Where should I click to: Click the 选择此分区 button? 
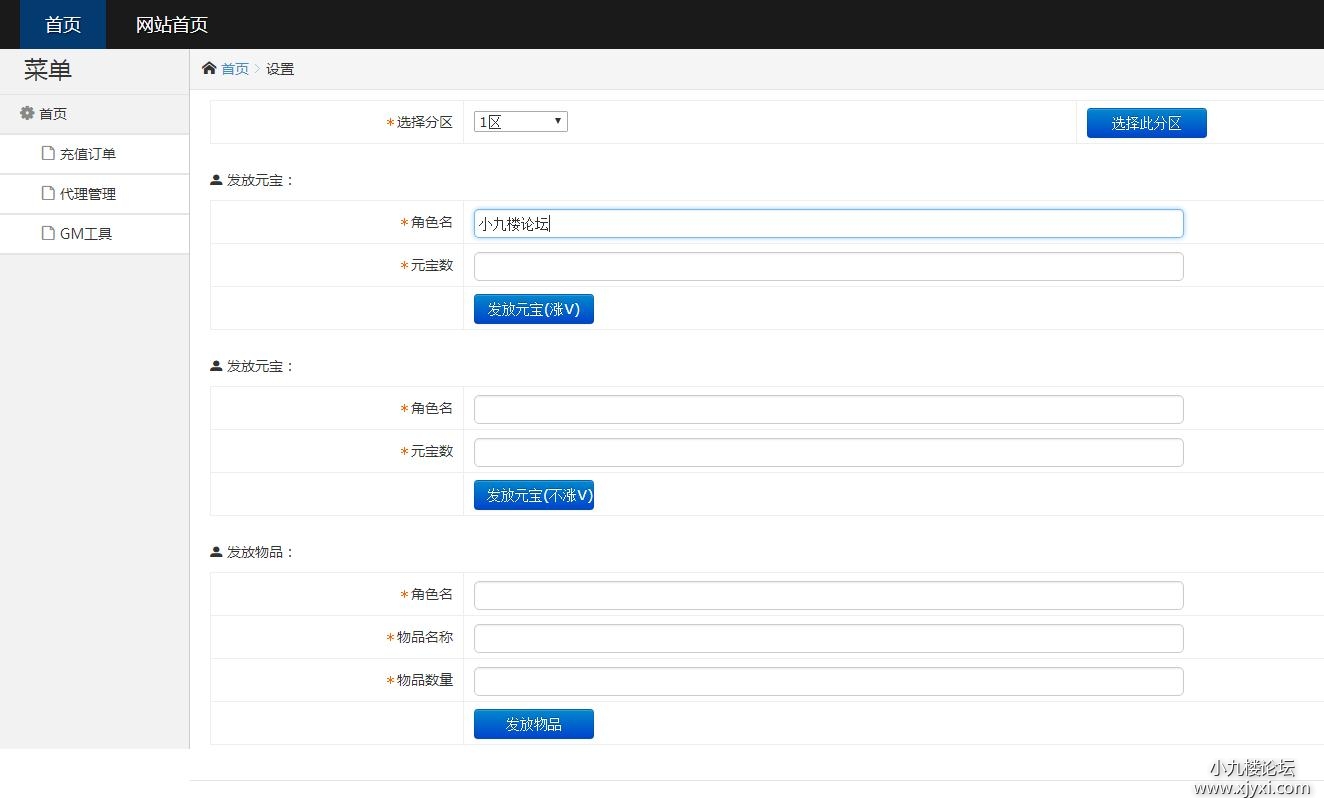point(1147,123)
